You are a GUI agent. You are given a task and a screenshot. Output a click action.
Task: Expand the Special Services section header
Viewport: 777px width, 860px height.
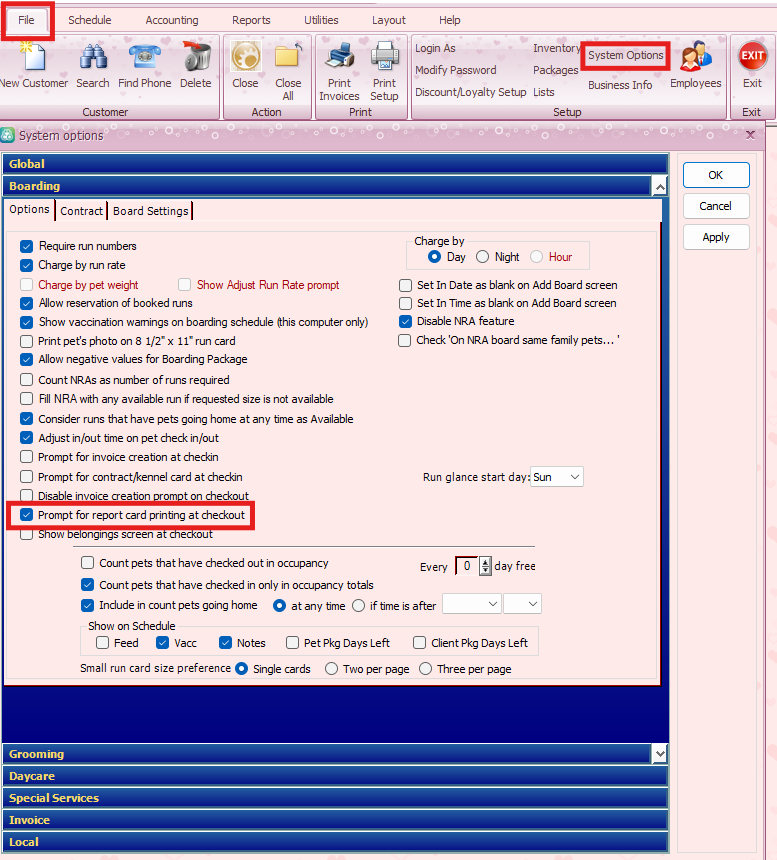(335, 798)
